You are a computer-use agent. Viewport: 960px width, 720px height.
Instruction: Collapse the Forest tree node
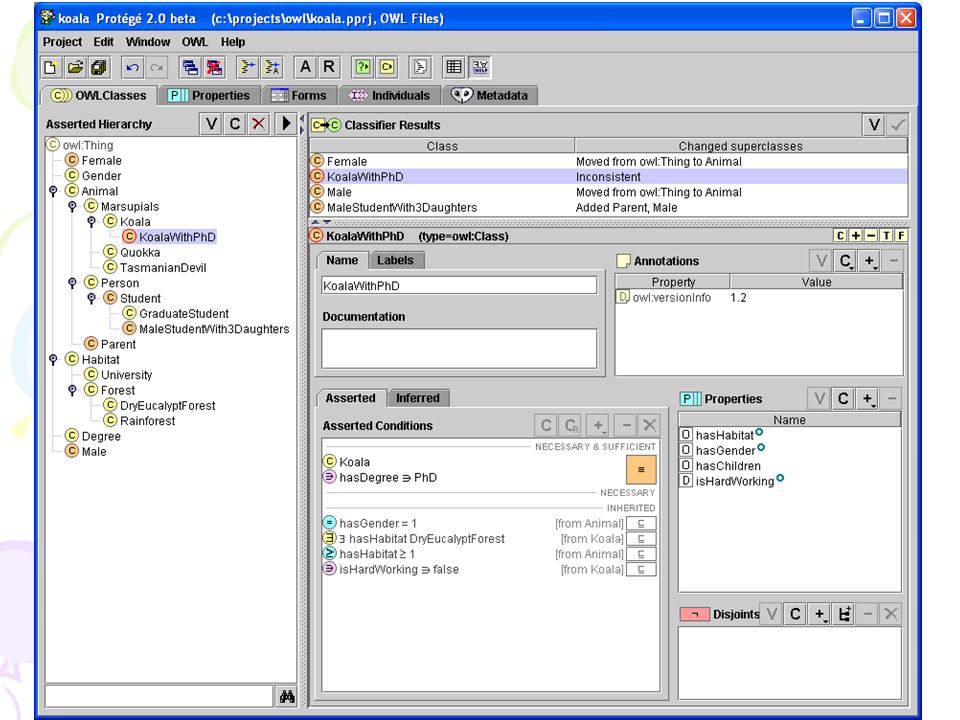coord(72,390)
